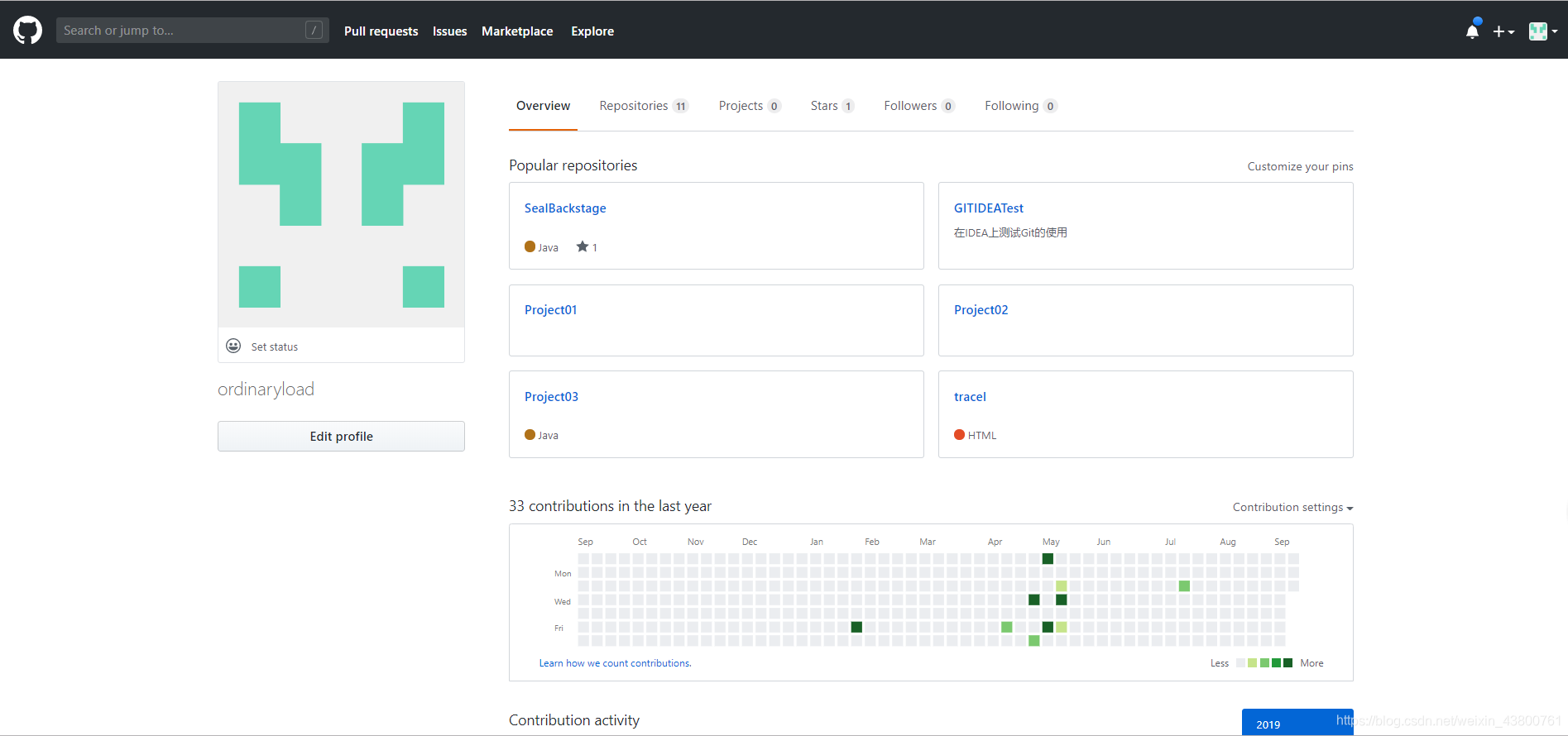Click the slash shortcut key icon in search
Image resolution: width=1568 pixels, height=736 pixels.
click(314, 30)
